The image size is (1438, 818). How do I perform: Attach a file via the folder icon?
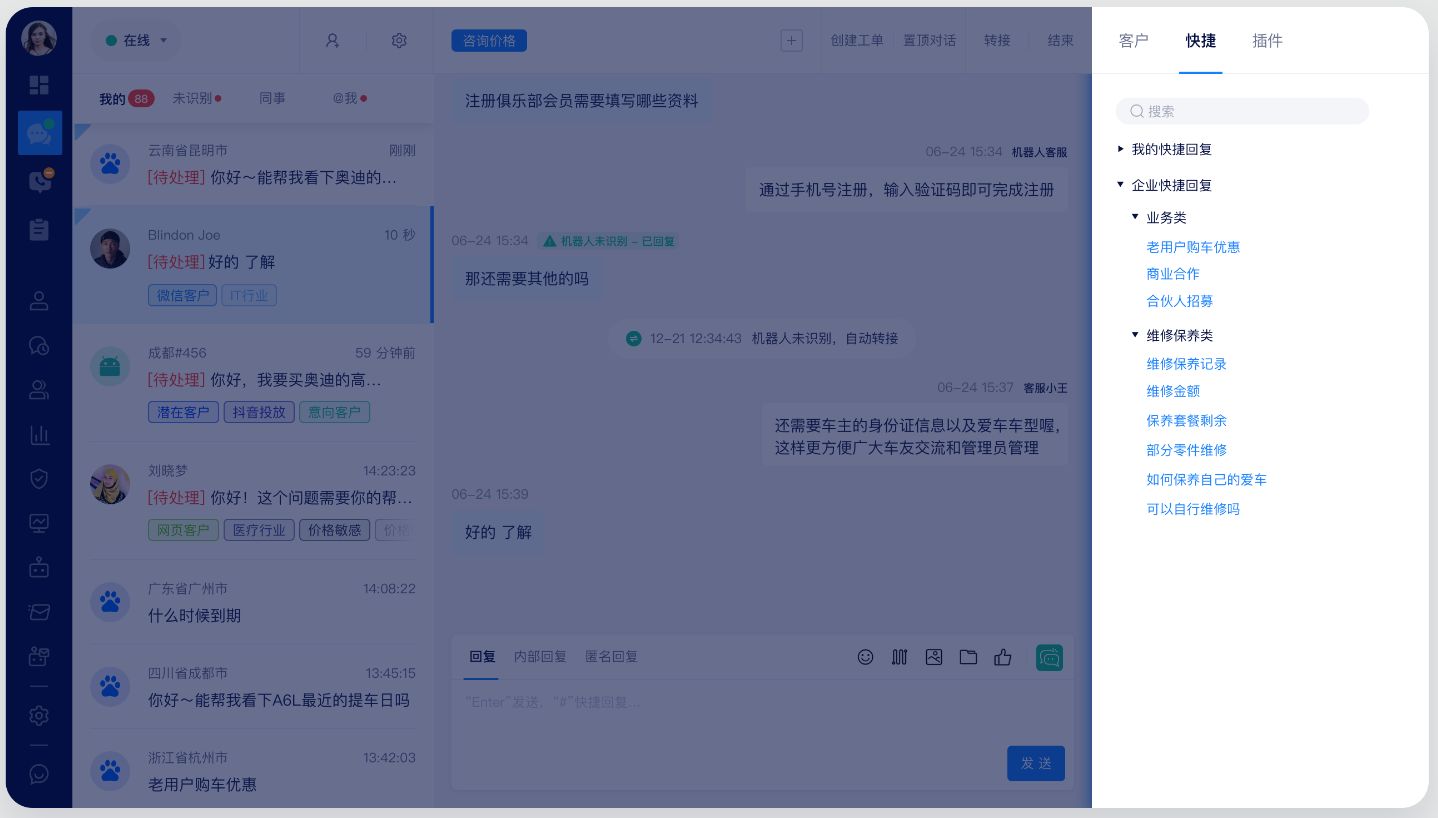point(968,657)
